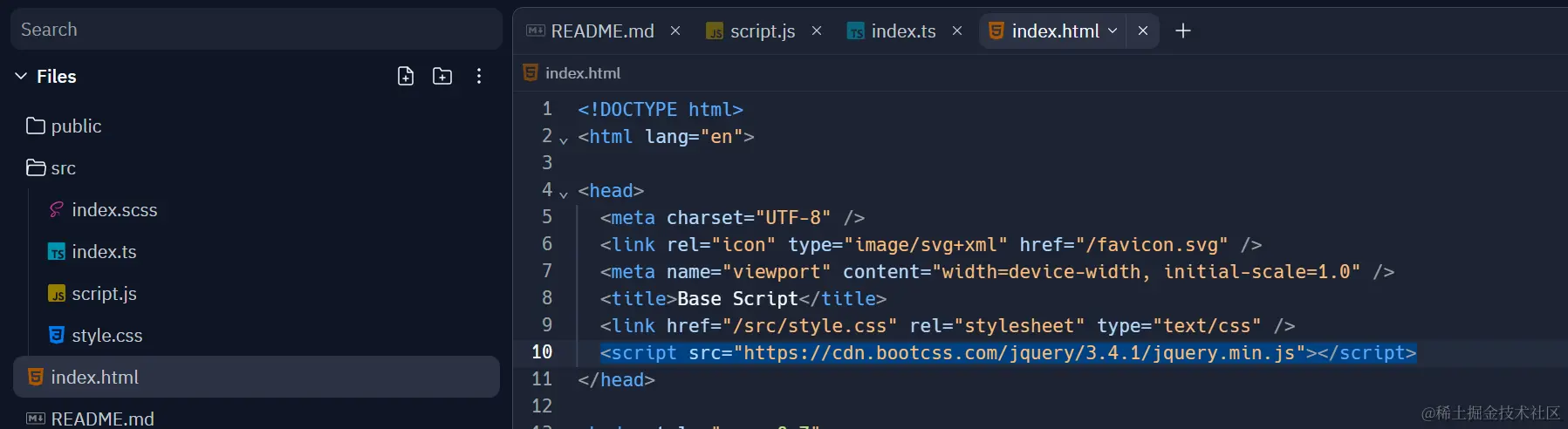1568x429 pixels.
Task: Click the meta charset="UTF-8" line
Action: click(732, 218)
